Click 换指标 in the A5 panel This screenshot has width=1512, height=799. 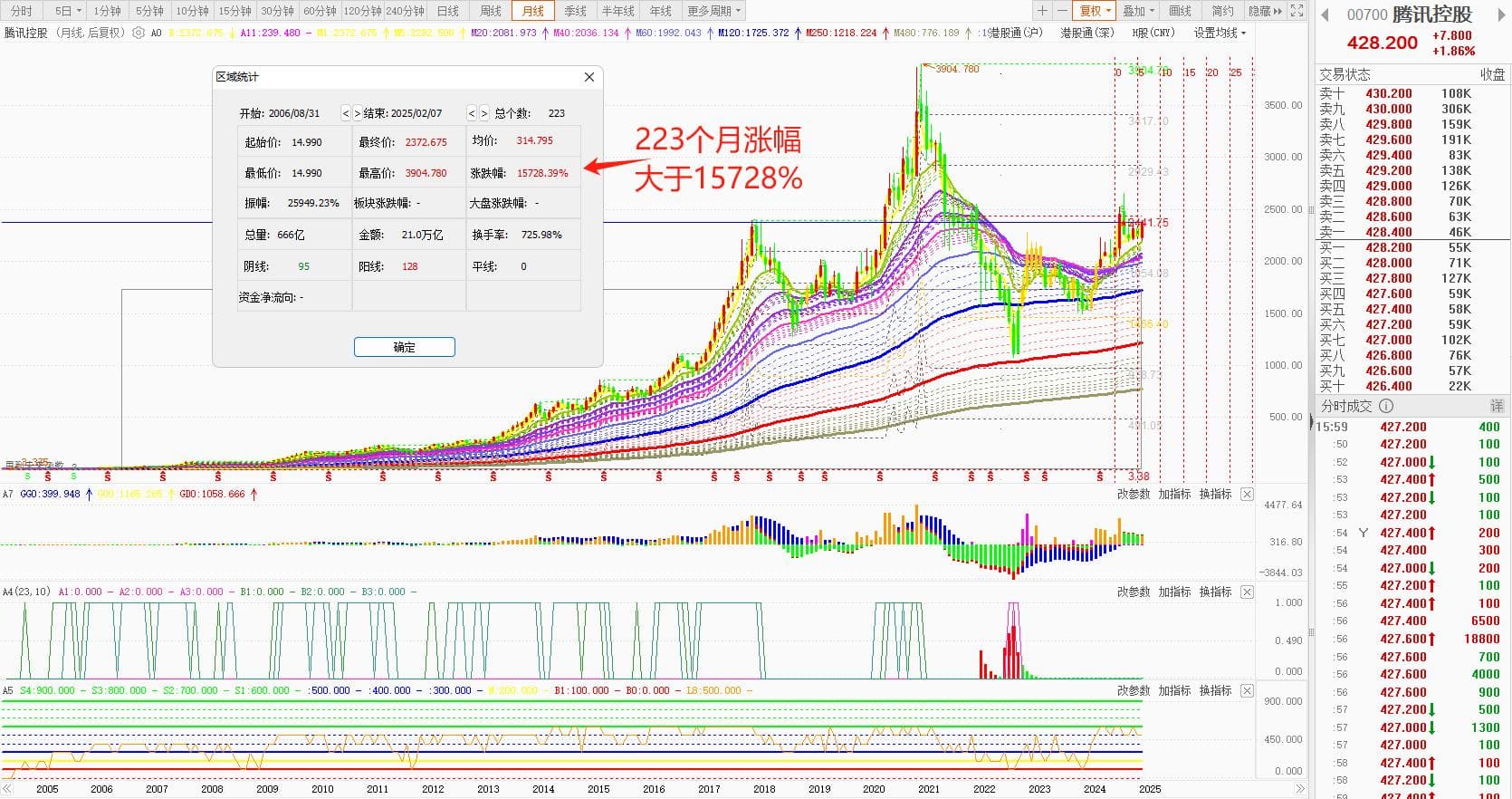1215,690
